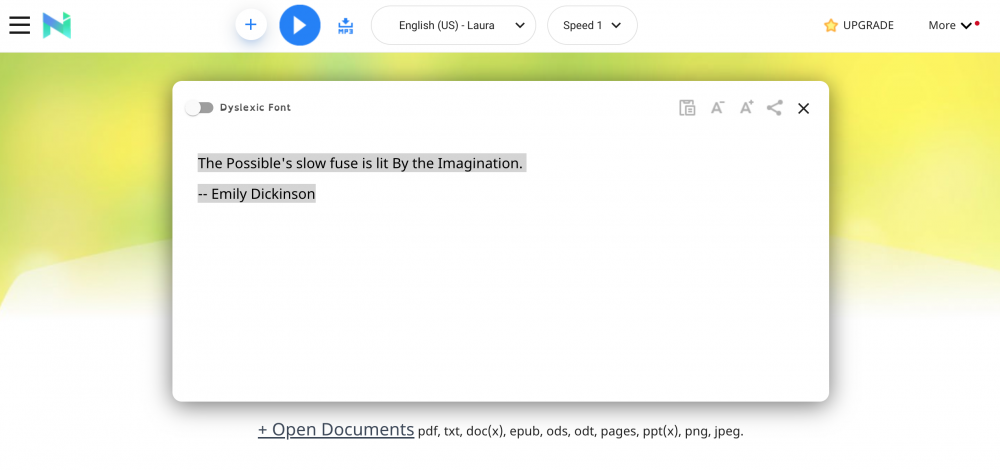Decrease font size with A- icon
The width and height of the screenshot is (1000, 470).
(717, 108)
